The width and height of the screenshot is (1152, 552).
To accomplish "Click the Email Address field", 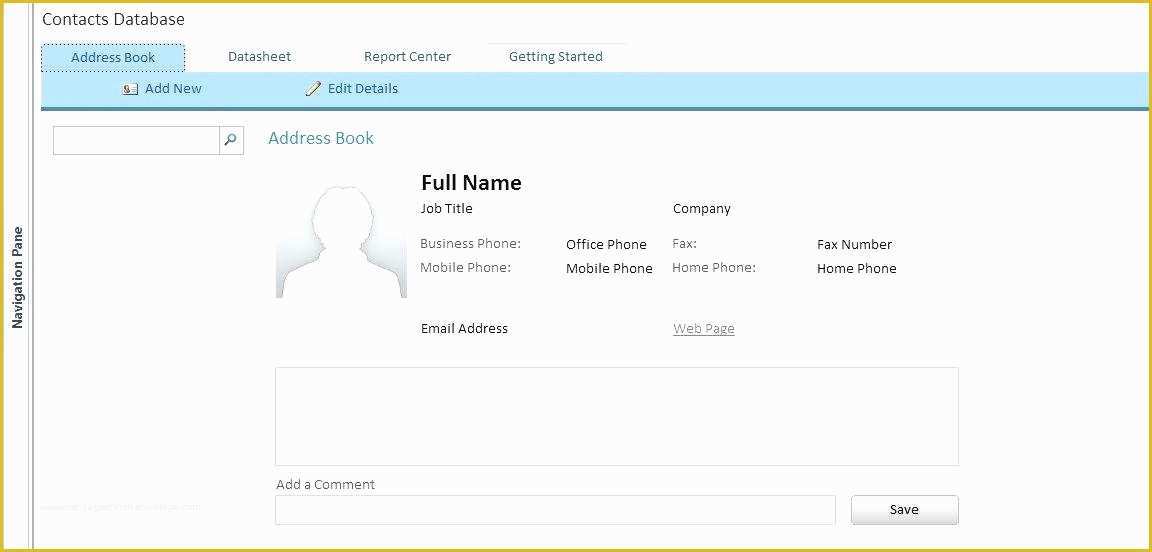I will click(x=464, y=329).
